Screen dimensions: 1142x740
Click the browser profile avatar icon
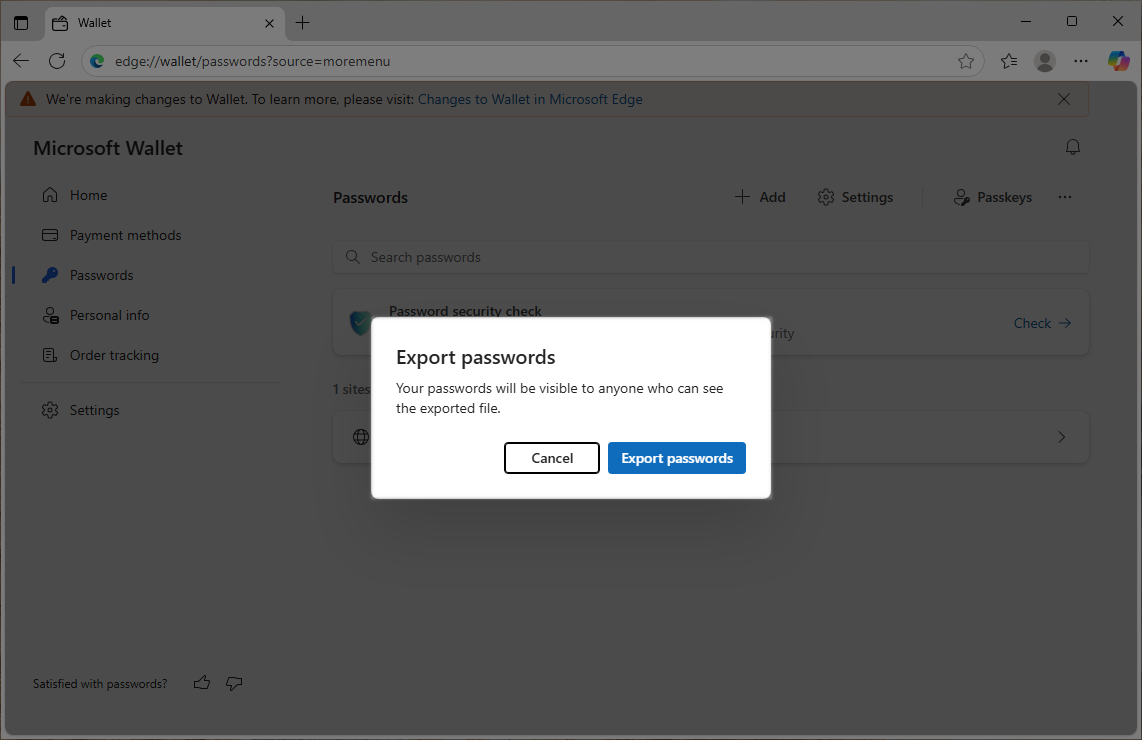(1045, 61)
